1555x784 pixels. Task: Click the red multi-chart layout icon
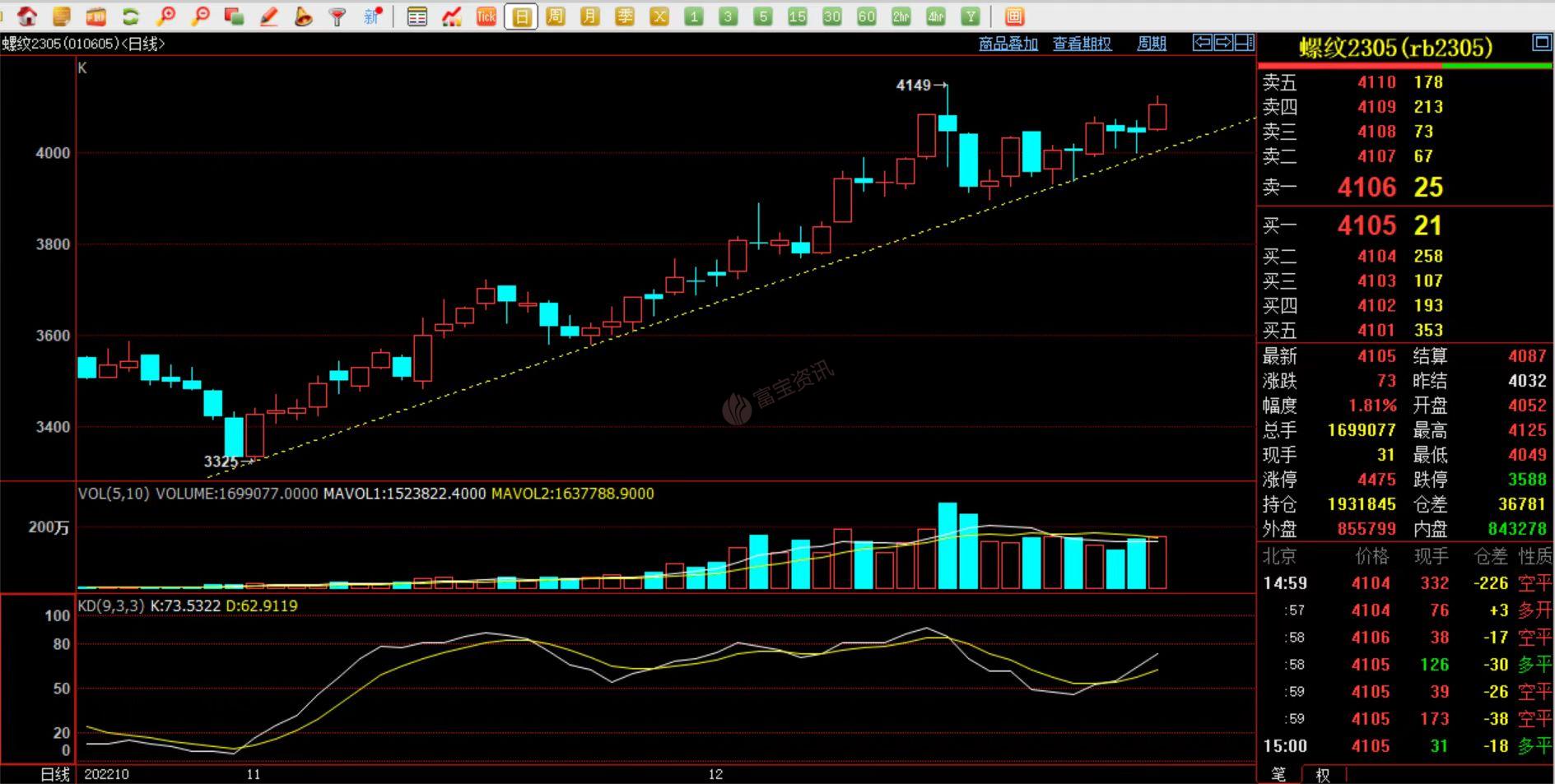coord(1014,16)
